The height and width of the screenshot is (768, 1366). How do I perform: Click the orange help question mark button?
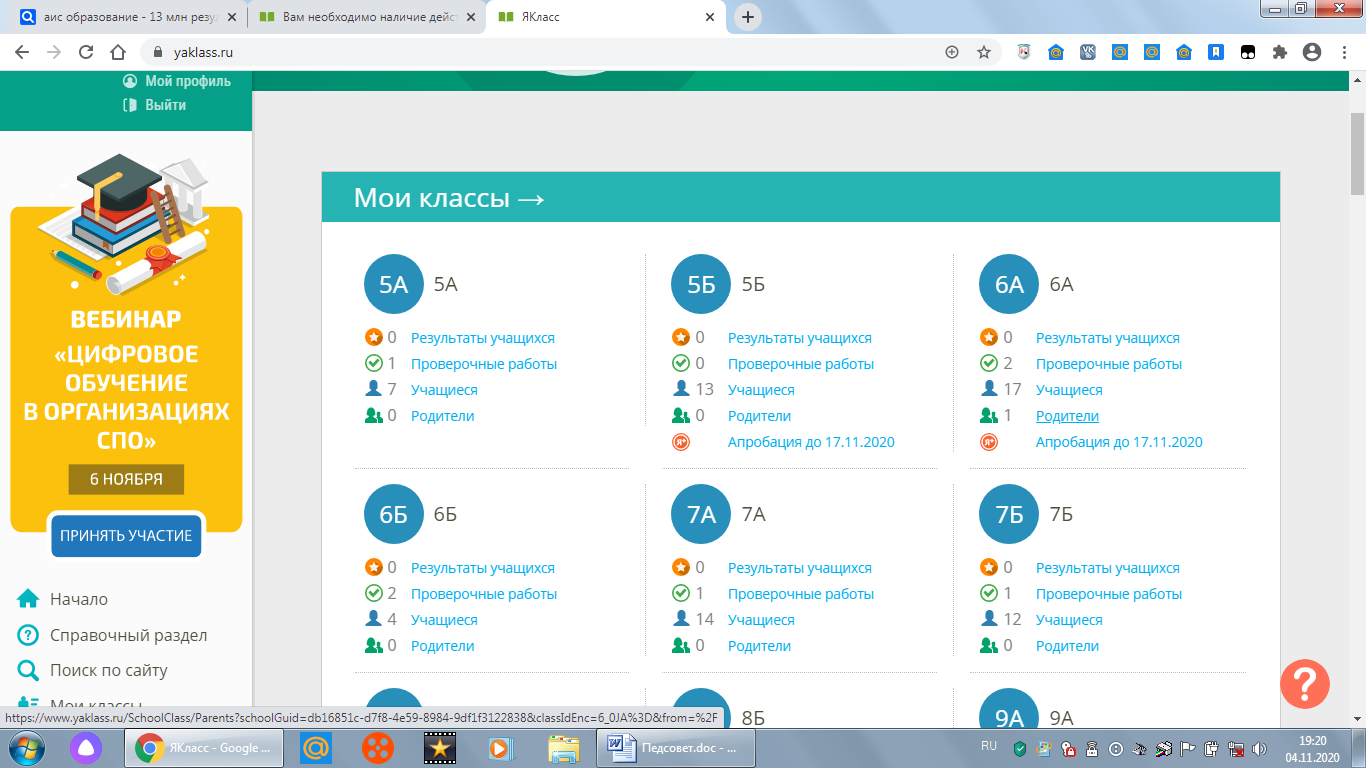[x=1305, y=685]
